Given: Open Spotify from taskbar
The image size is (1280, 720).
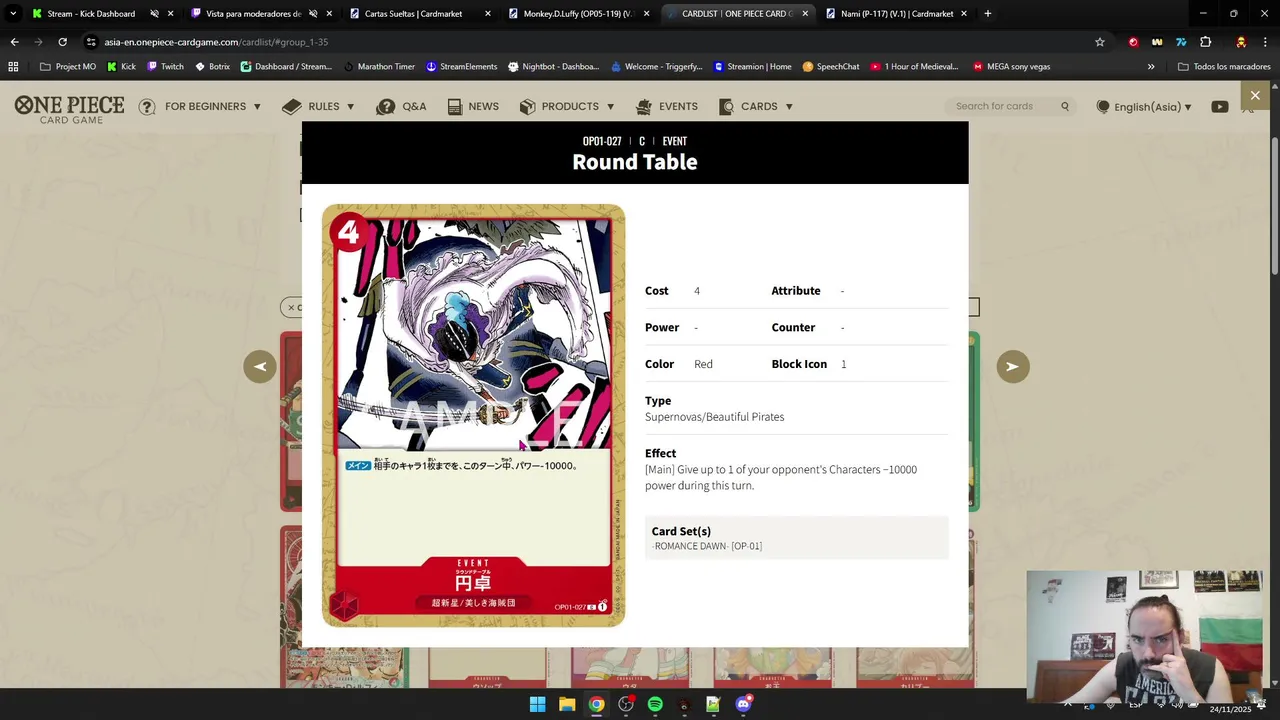Looking at the screenshot, I should (x=655, y=704).
